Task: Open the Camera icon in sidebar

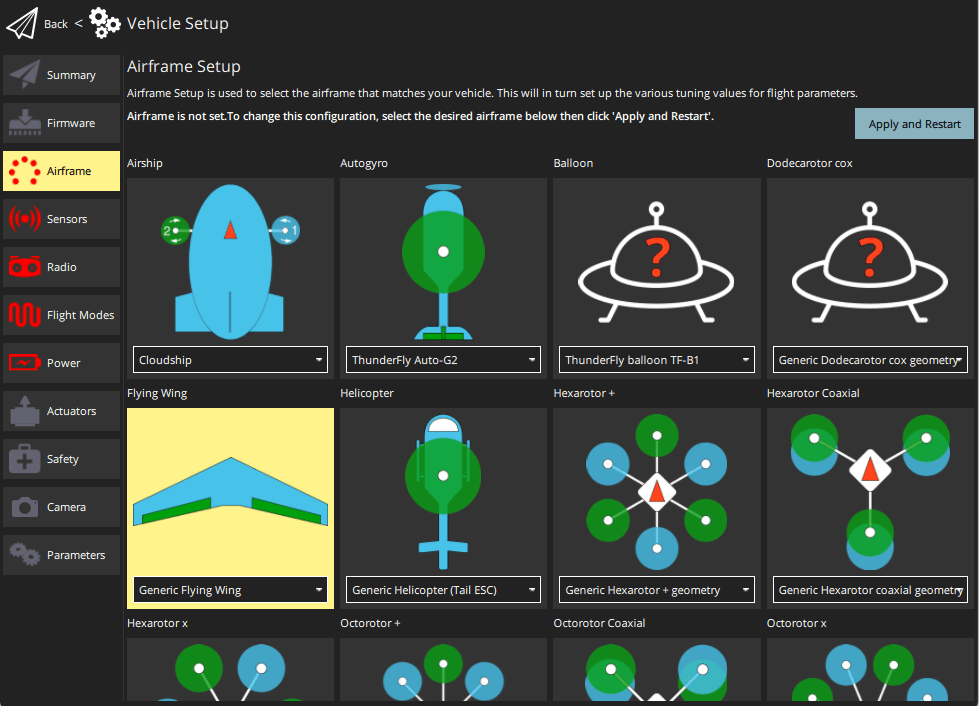Action: (x=25, y=507)
